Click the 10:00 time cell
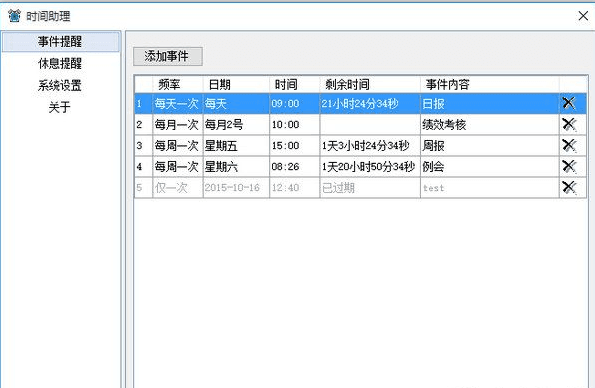 point(294,125)
